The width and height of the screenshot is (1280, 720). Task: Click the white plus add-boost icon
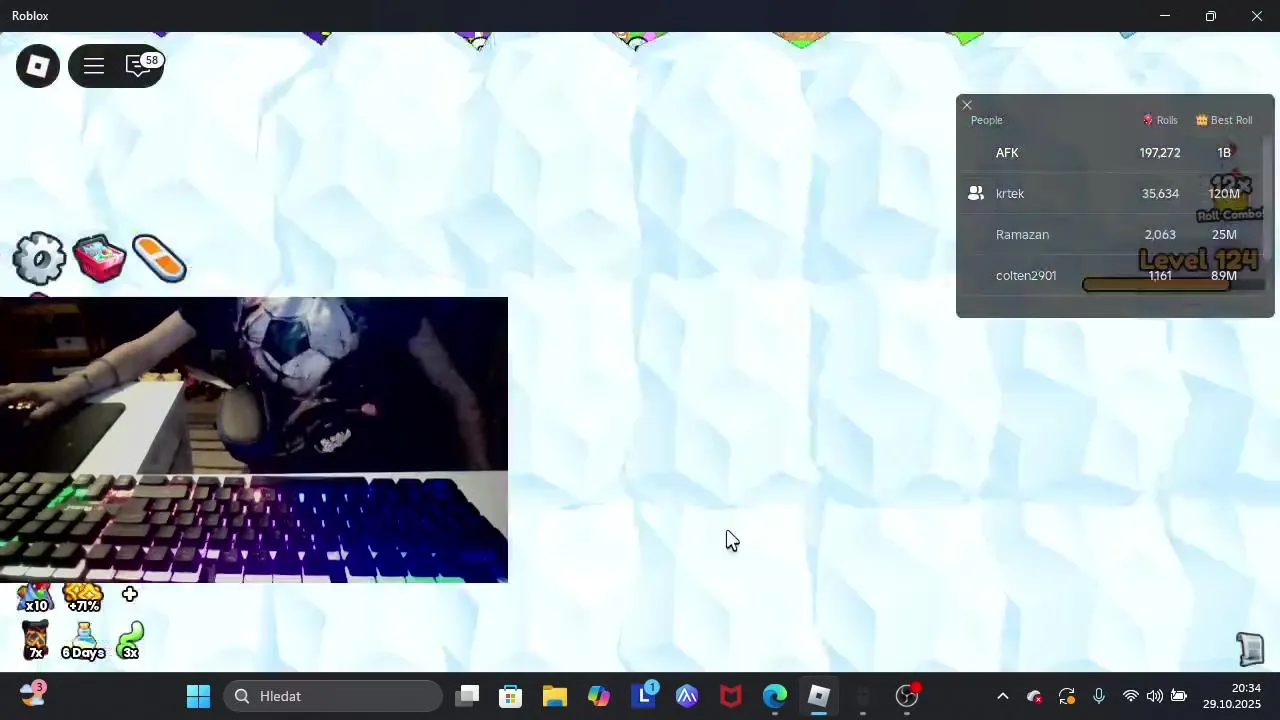pyautogui.click(x=130, y=595)
